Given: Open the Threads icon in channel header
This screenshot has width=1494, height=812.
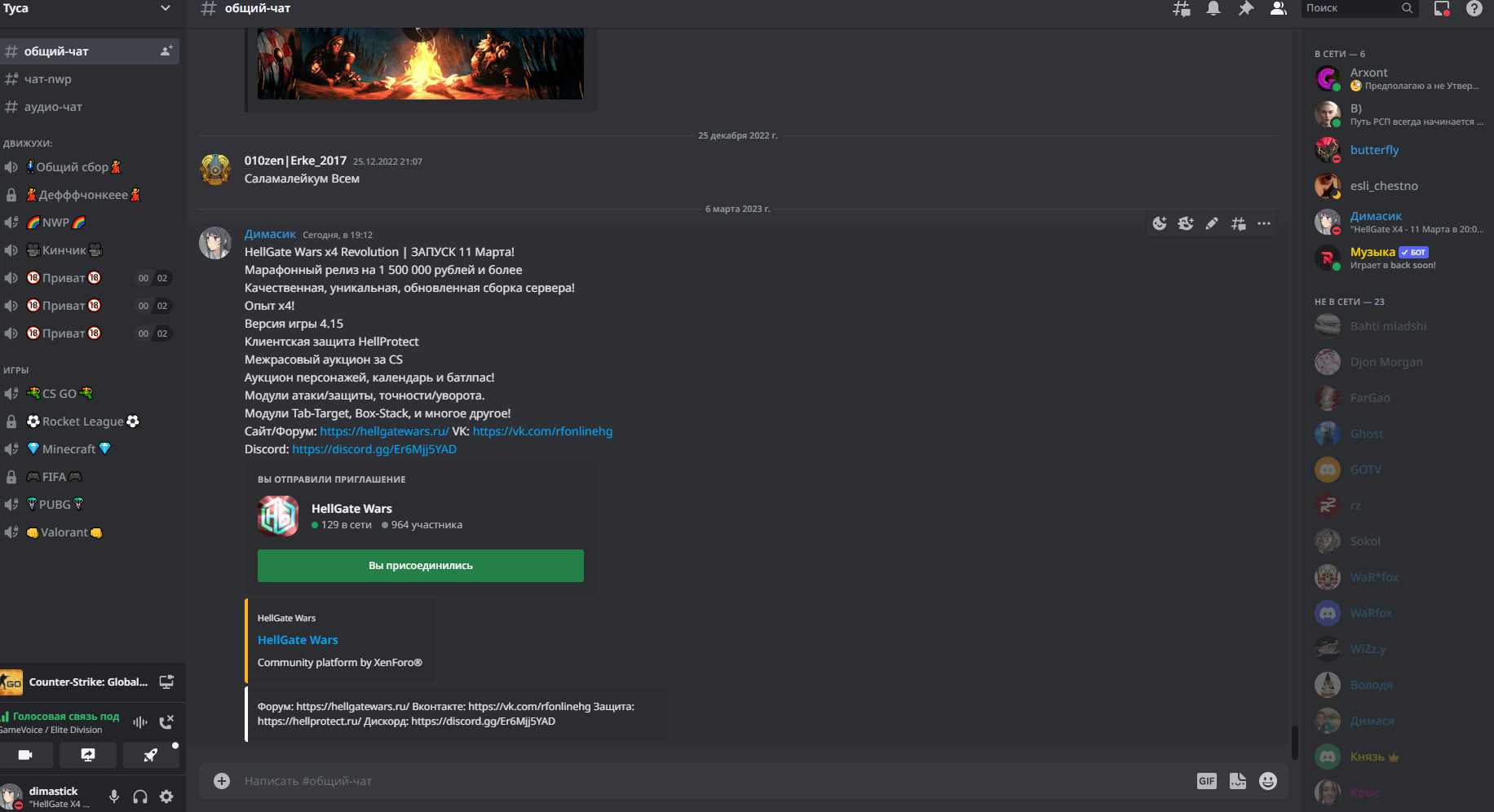Looking at the screenshot, I should coord(1181,8).
